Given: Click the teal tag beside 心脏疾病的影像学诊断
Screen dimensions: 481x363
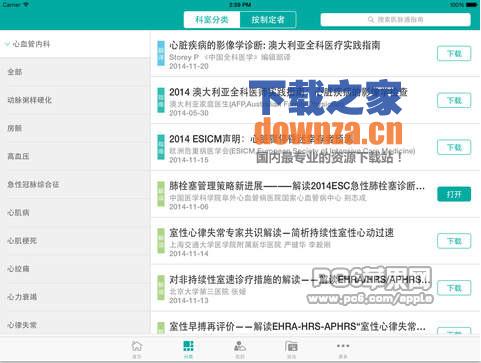Looking at the screenshot, I should [x=161, y=53].
